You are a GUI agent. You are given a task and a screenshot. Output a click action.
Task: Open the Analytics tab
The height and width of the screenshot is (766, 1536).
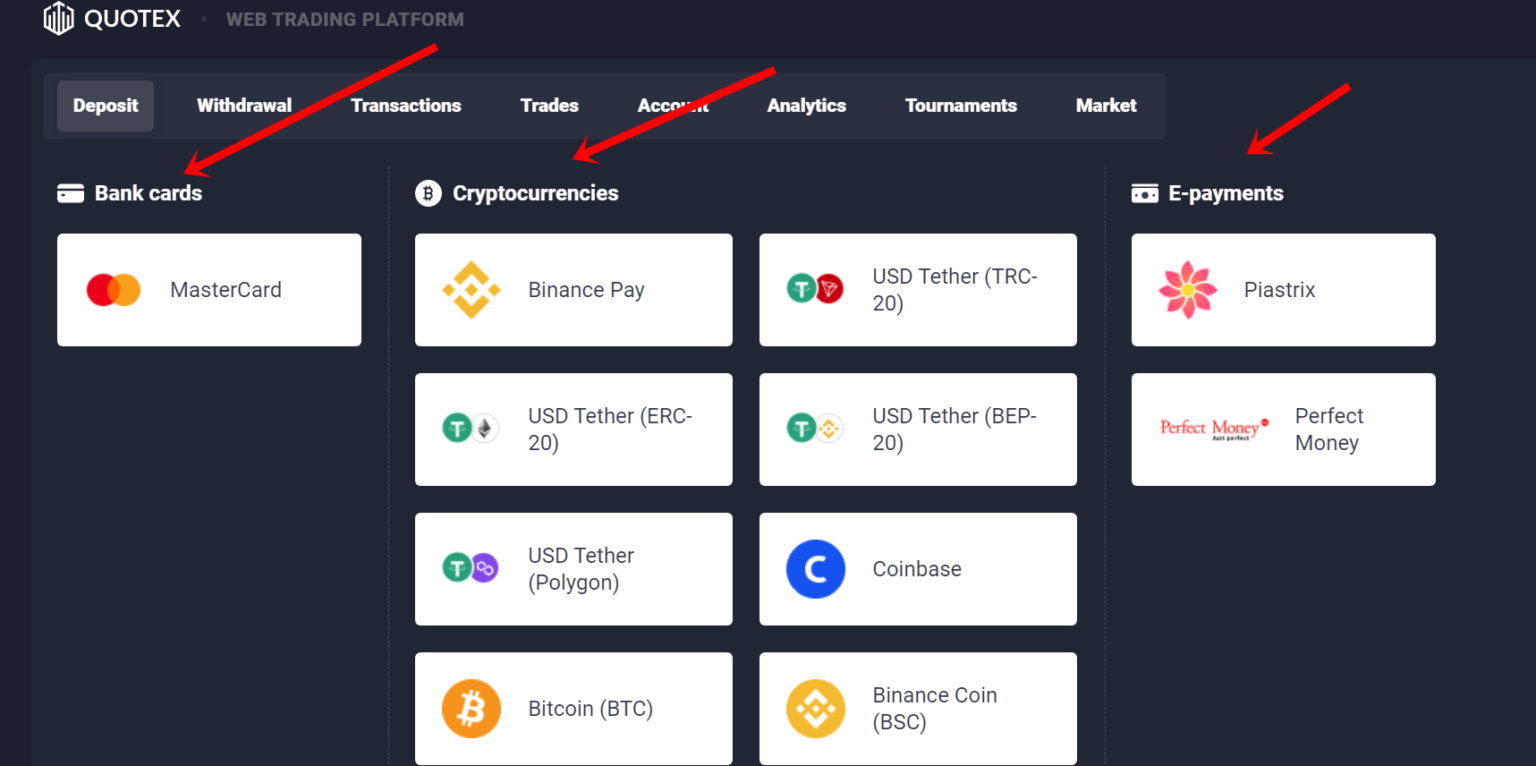click(x=806, y=106)
